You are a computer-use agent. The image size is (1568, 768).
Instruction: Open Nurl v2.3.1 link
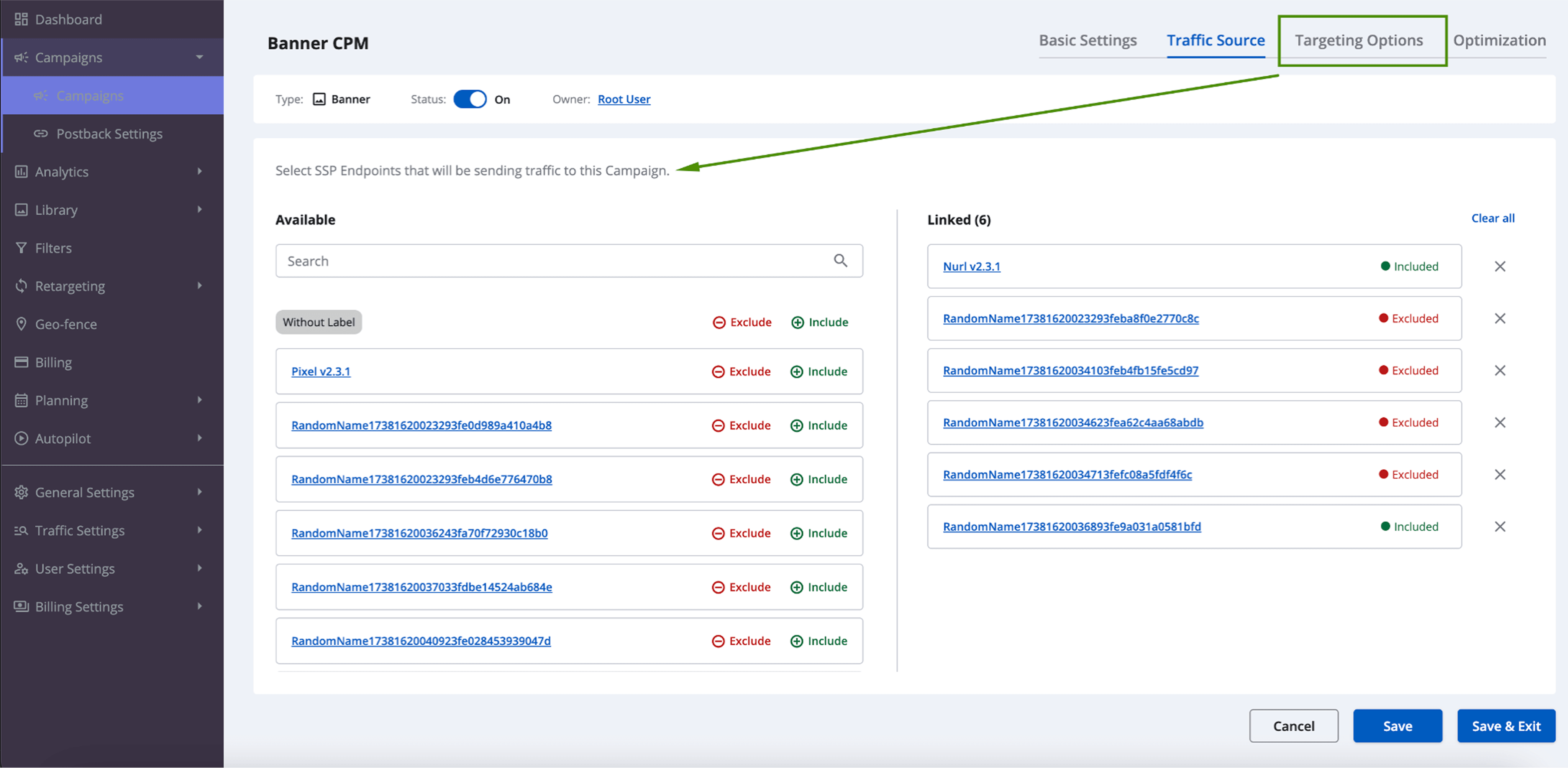[971, 266]
